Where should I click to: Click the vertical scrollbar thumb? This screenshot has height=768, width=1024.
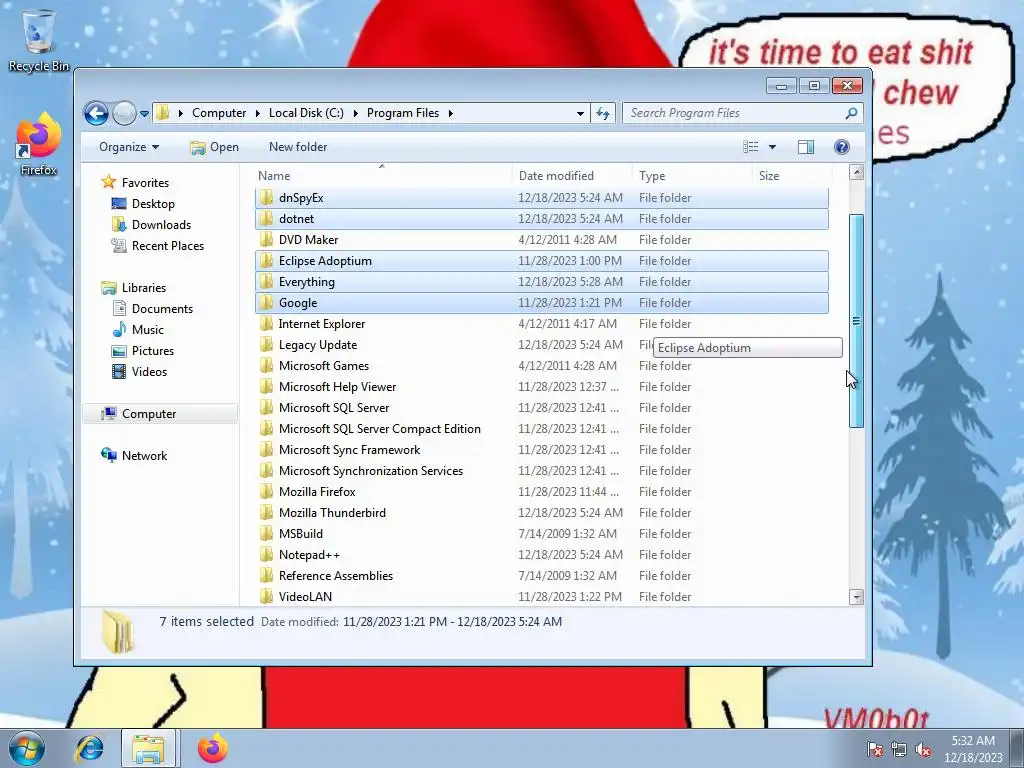856,321
